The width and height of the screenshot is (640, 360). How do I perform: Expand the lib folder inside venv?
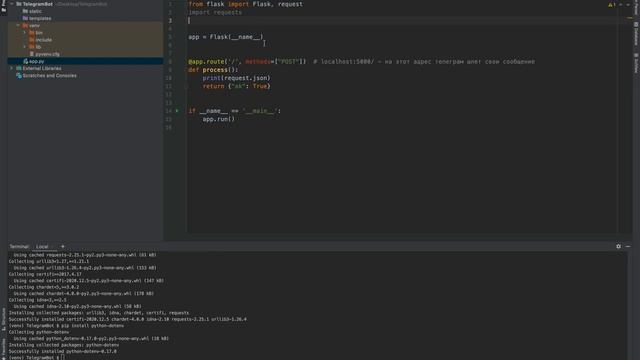[24, 47]
